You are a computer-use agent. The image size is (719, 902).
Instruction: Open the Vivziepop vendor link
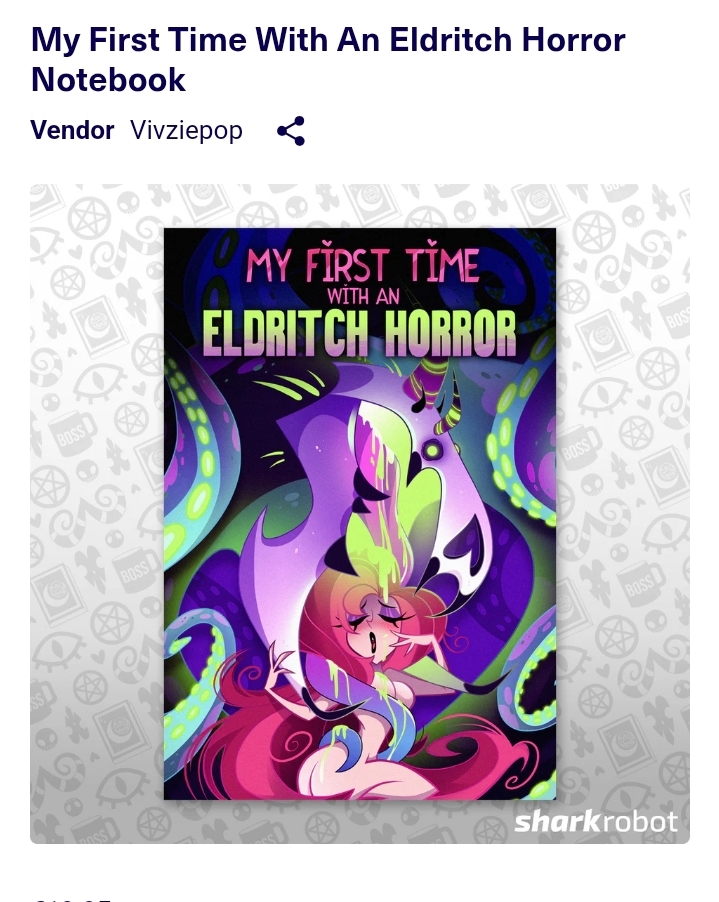click(186, 130)
